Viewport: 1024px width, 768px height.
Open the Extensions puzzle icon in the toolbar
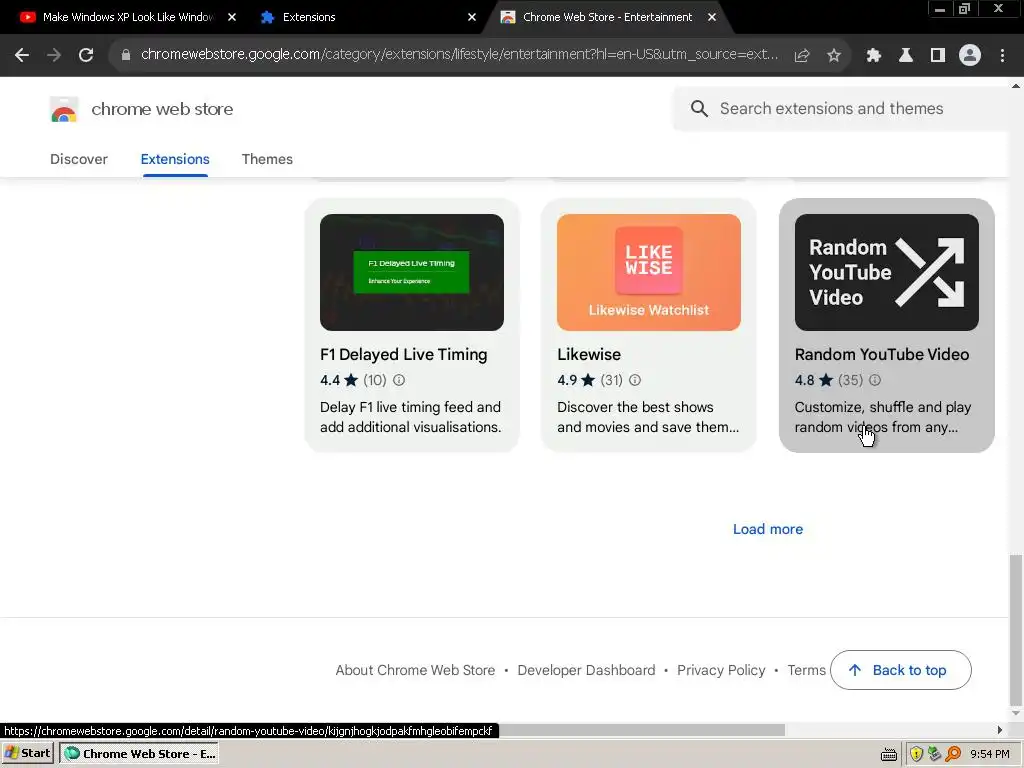pyautogui.click(x=874, y=56)
